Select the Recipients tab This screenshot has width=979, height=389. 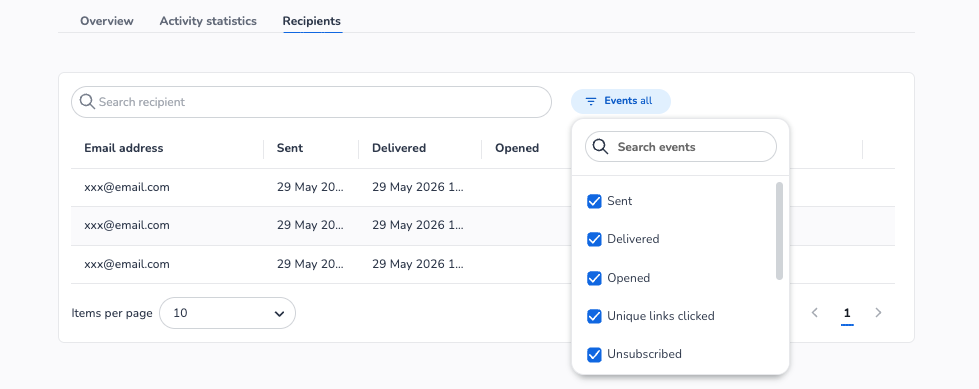pyautogui.click(x=312, y=21)
